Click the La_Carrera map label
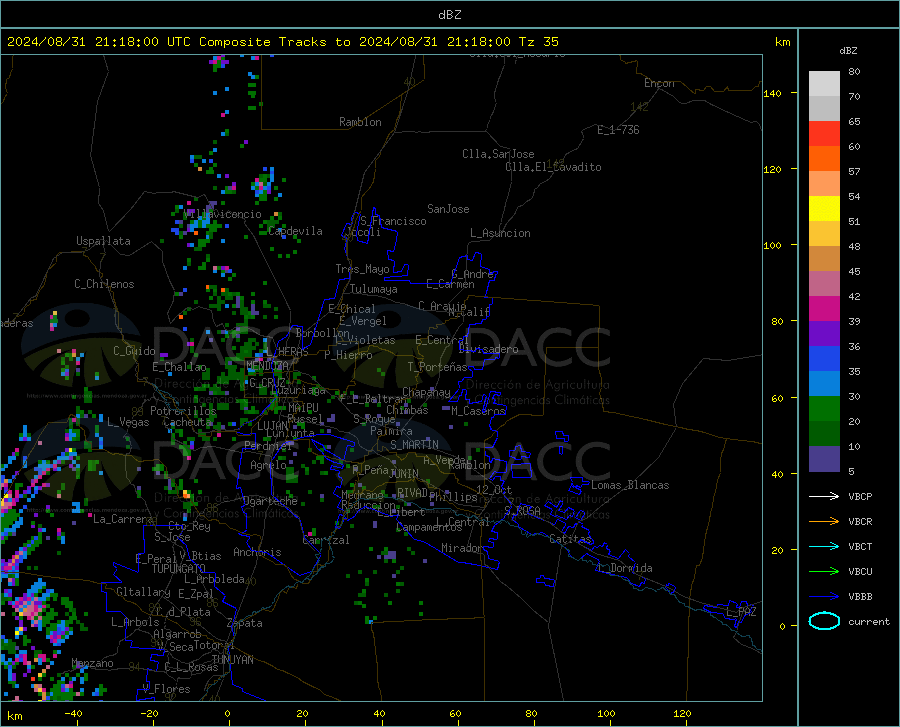 (x=123, y=519)
